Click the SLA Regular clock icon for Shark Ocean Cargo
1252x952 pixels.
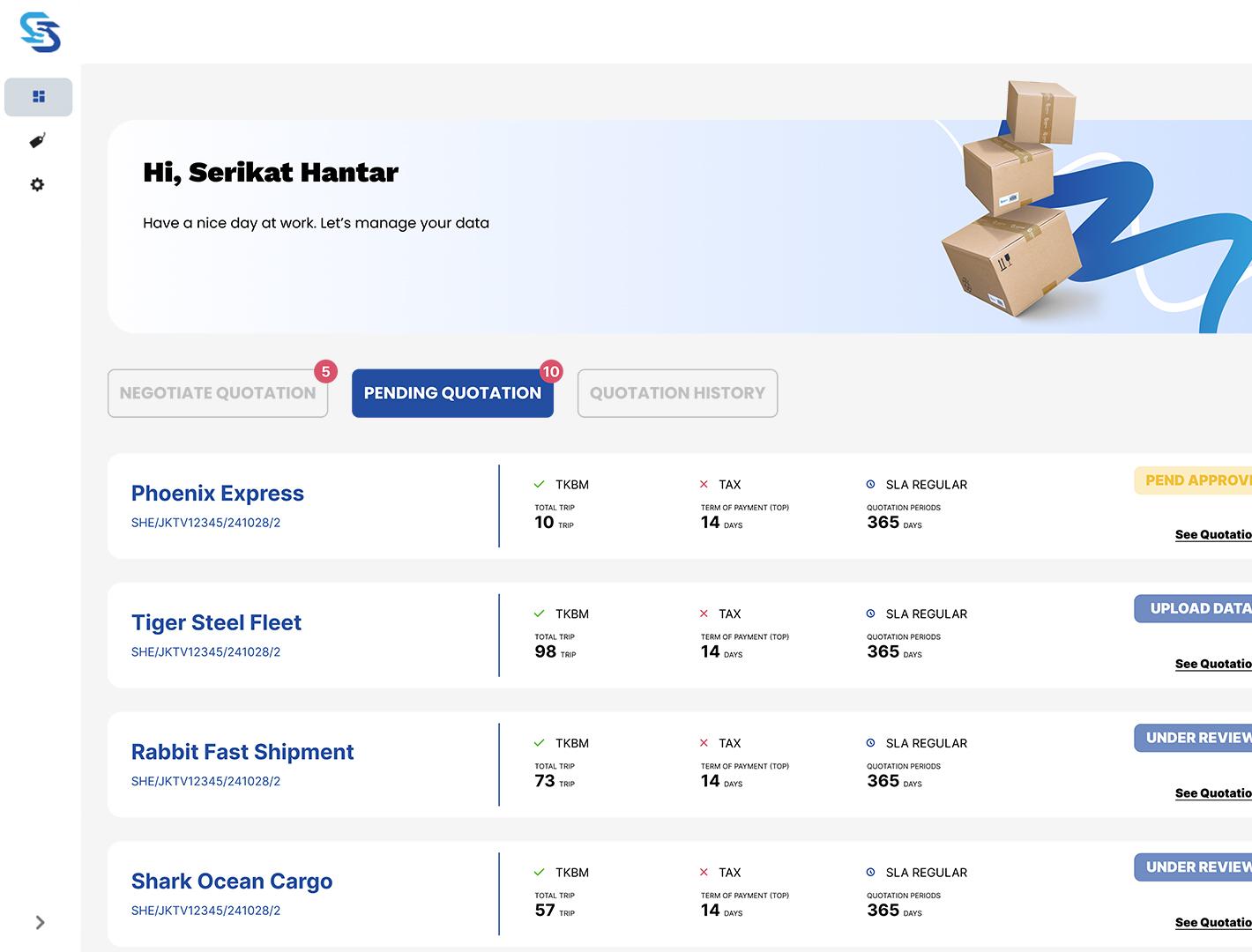pos(870,873)
